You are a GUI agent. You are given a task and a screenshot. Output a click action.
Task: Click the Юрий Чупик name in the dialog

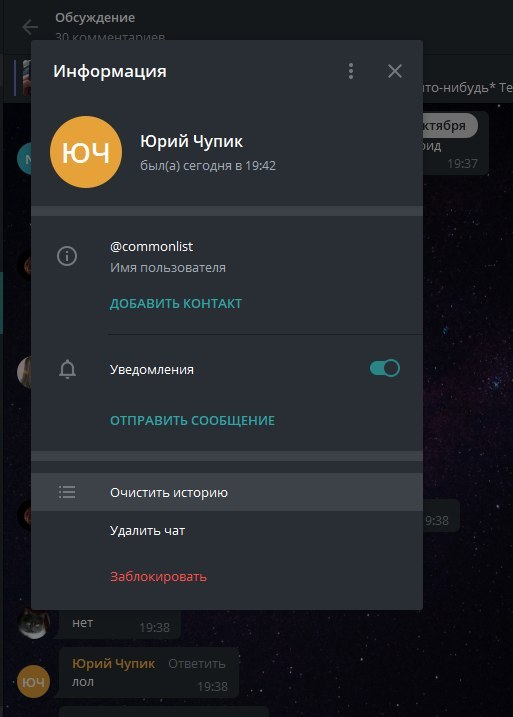pos(191,141)
